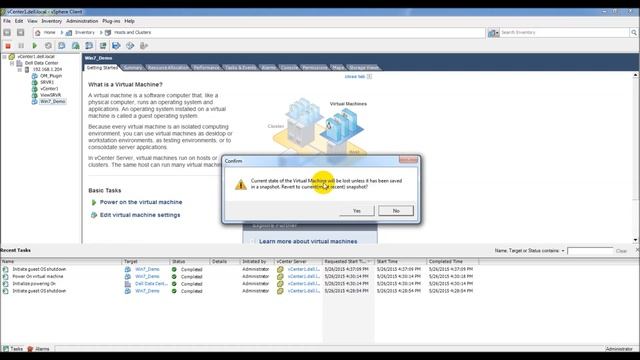Select Win7_Demo in the inventory tree
The width and height of the screenshot is (640, 360).
coord(52,101)
